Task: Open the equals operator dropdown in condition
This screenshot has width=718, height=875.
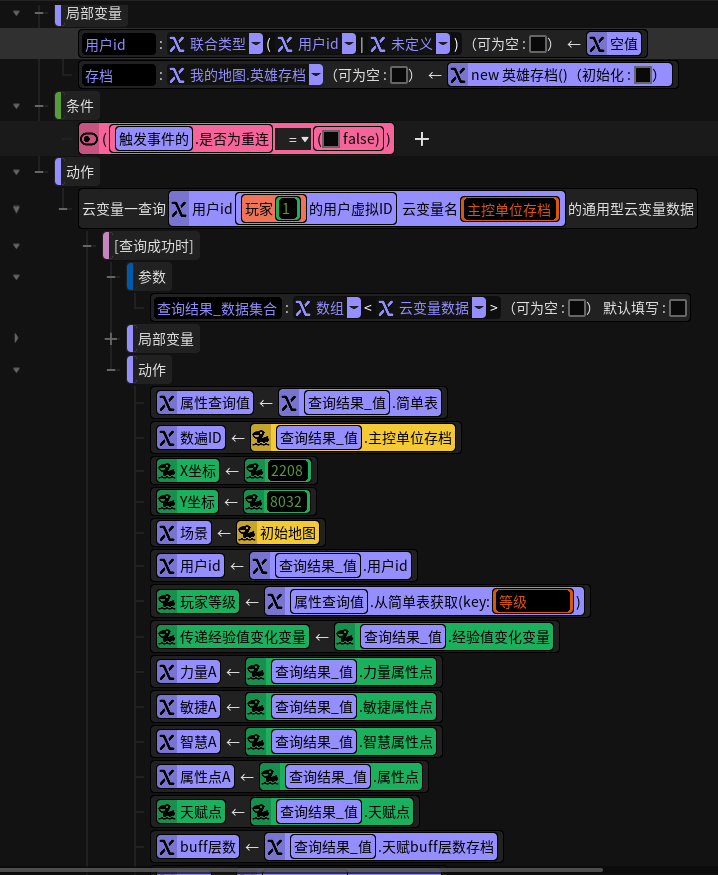Action: point(298,139)
